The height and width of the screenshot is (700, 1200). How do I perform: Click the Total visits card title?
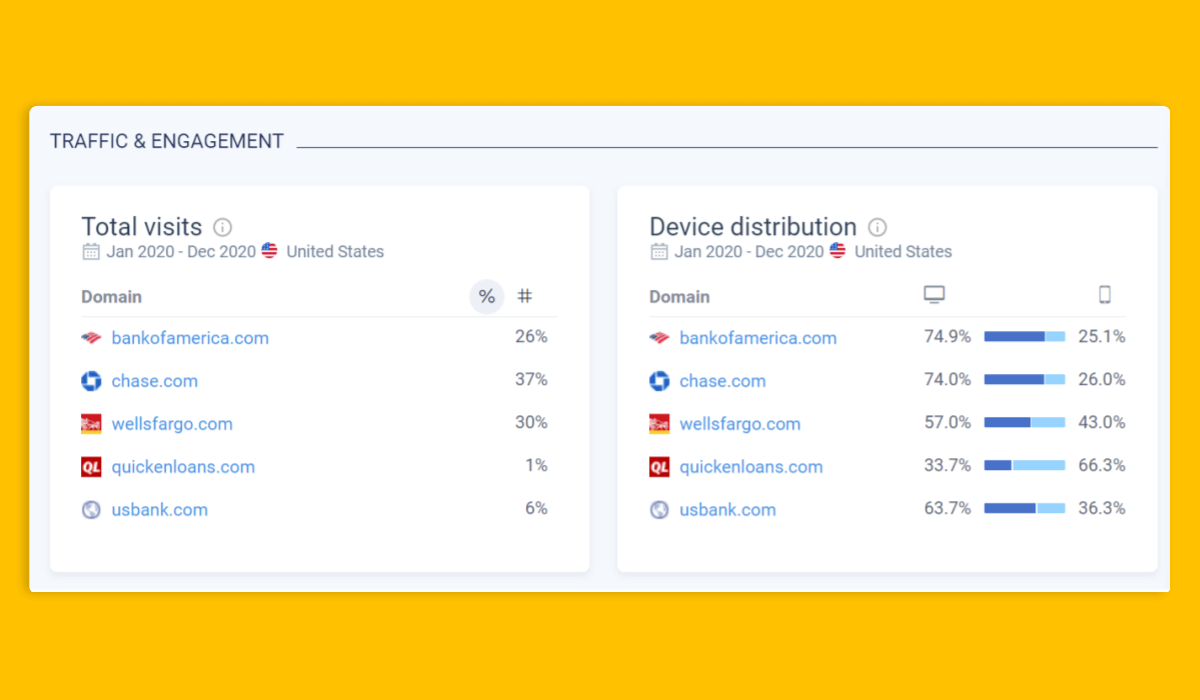click(x=142, y=227)
